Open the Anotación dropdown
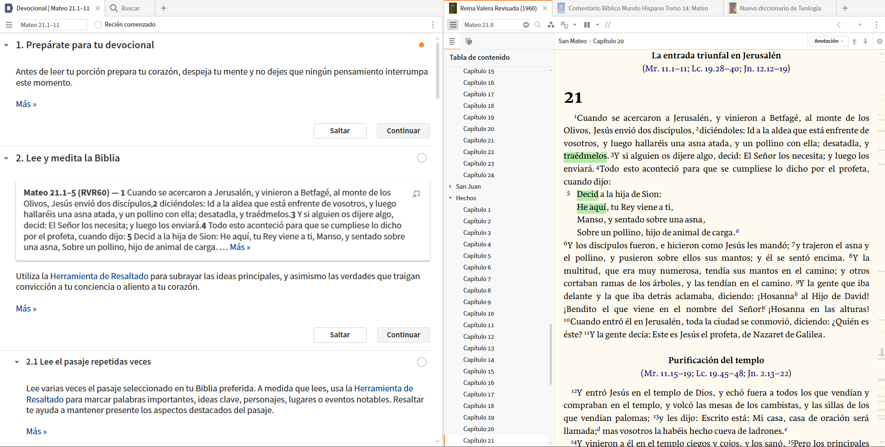This screenshot has height=447, width=885. pyautogui.click(x=828, y=41)
